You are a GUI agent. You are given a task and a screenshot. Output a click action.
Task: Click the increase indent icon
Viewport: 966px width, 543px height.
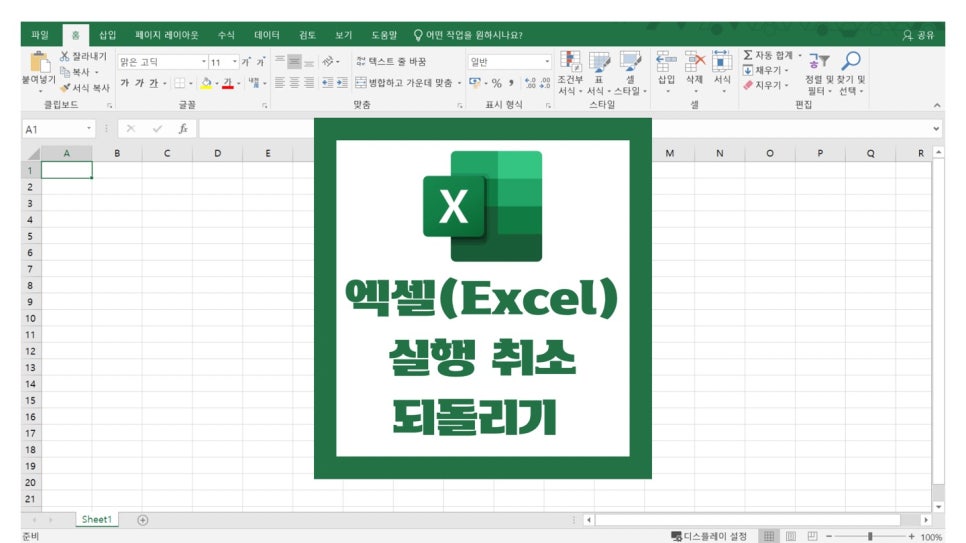(342, 83)
